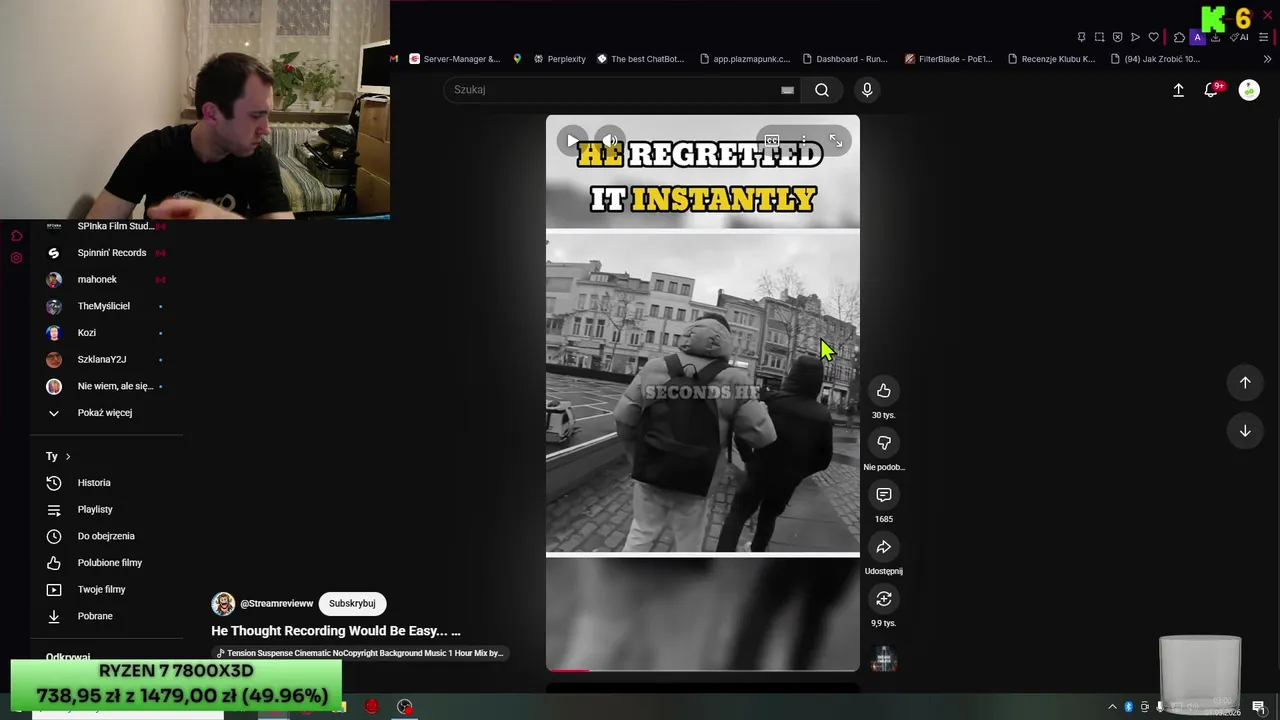Open the @Streamrevieww channel avatar
The width and height of the screenshot is (1280, 720).
(223, 604)
